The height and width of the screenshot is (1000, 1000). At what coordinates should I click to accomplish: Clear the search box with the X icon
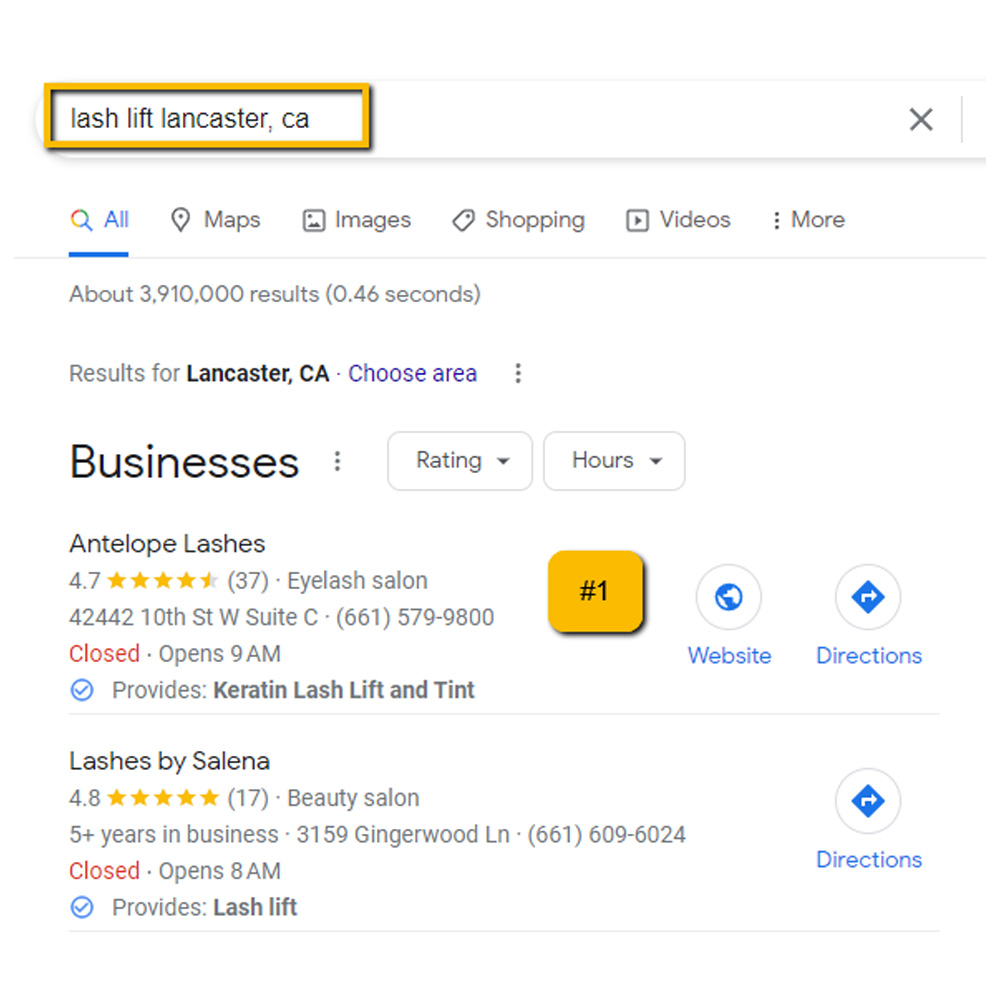(x=920, y=120)
